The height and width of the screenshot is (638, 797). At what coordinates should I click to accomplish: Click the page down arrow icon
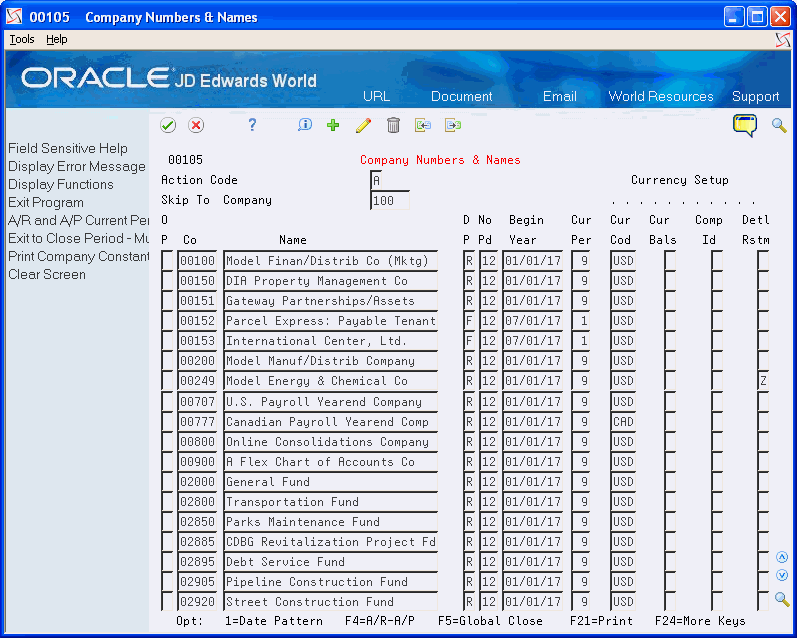point(782,575)
